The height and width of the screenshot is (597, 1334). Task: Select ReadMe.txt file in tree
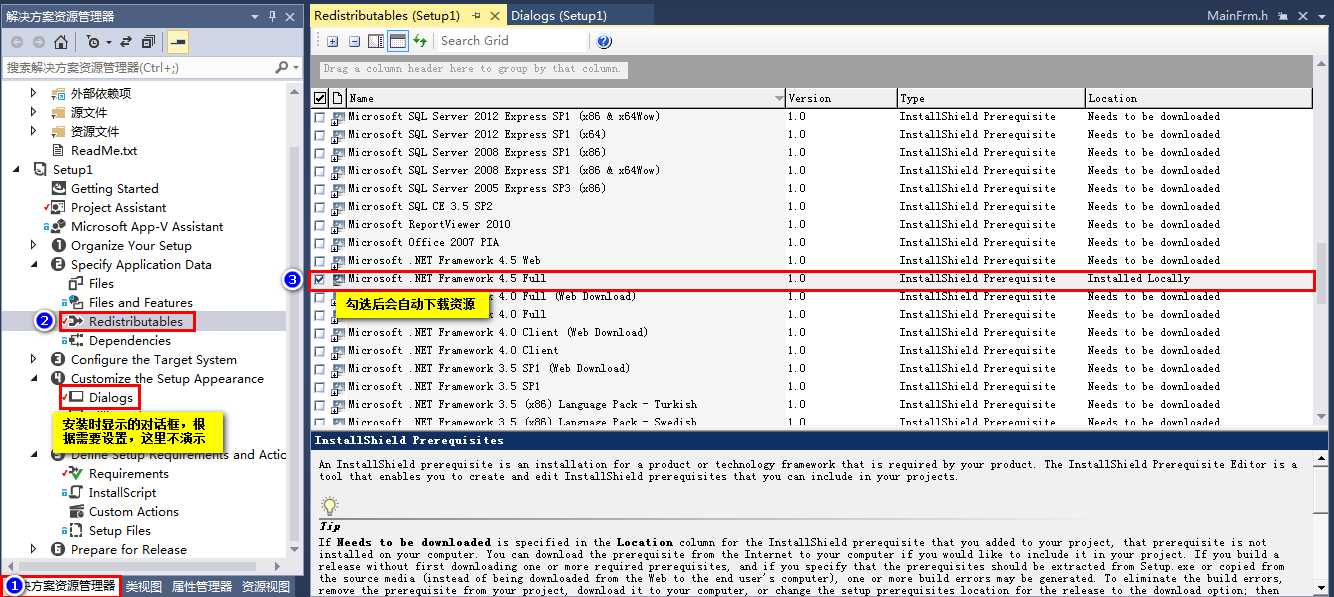104,150
